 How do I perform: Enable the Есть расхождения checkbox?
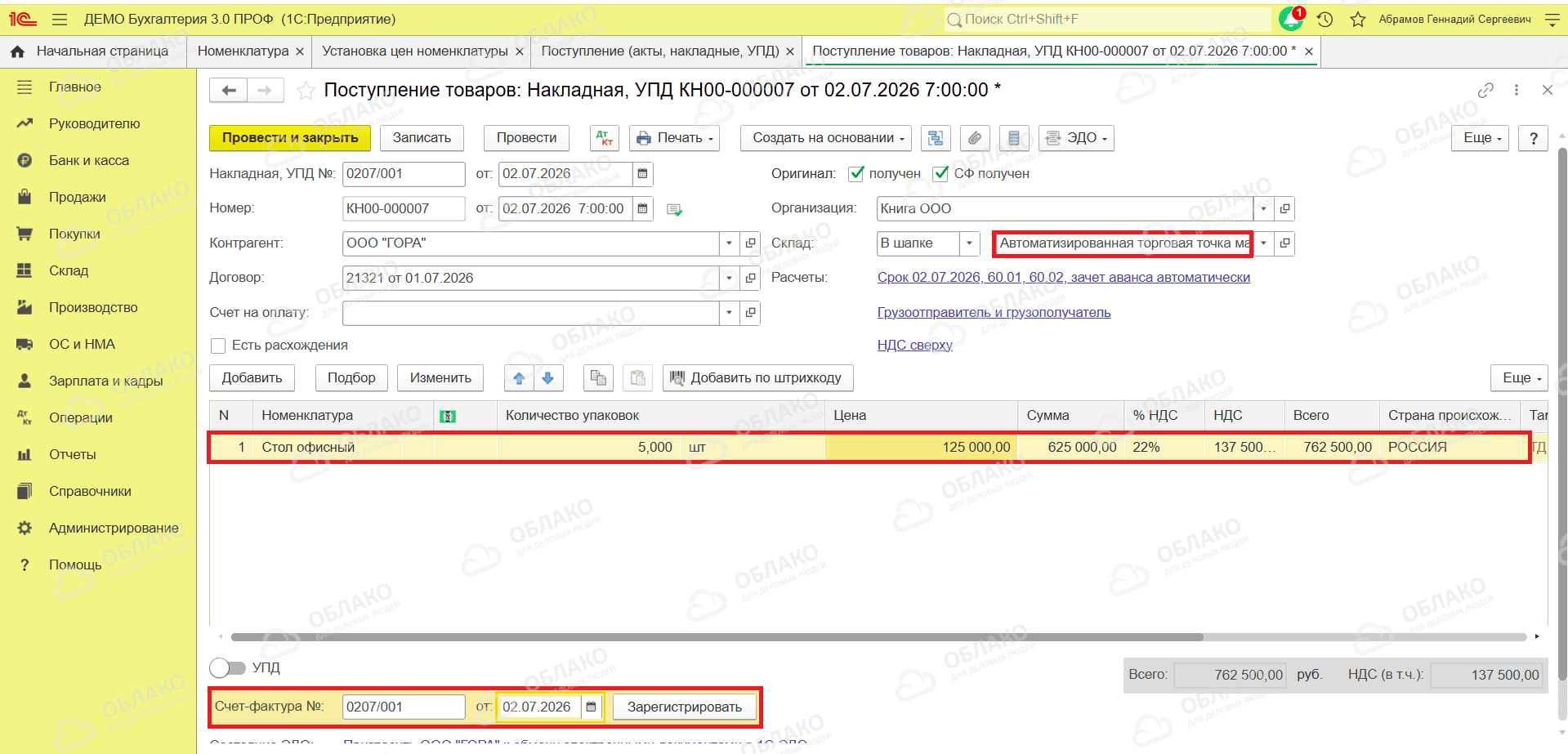click(218, 346)
